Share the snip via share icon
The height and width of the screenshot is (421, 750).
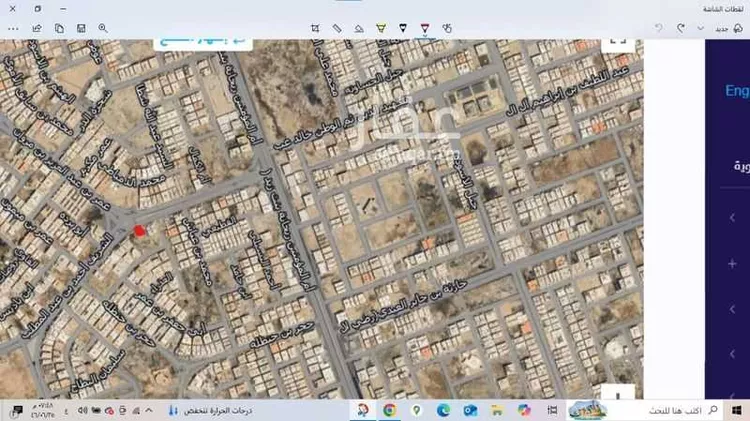point(37,29)
